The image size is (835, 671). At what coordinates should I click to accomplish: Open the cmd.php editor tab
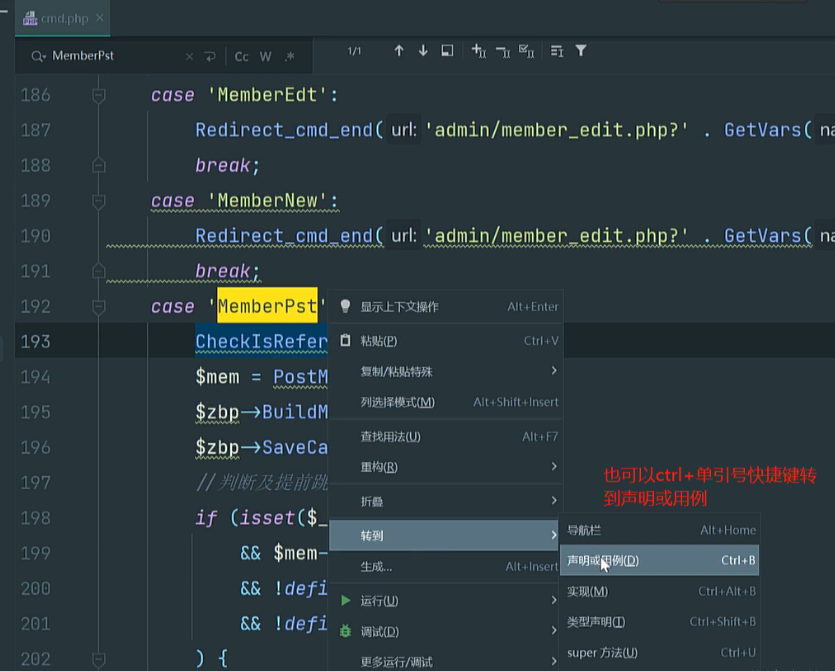(x=62, y=18)
